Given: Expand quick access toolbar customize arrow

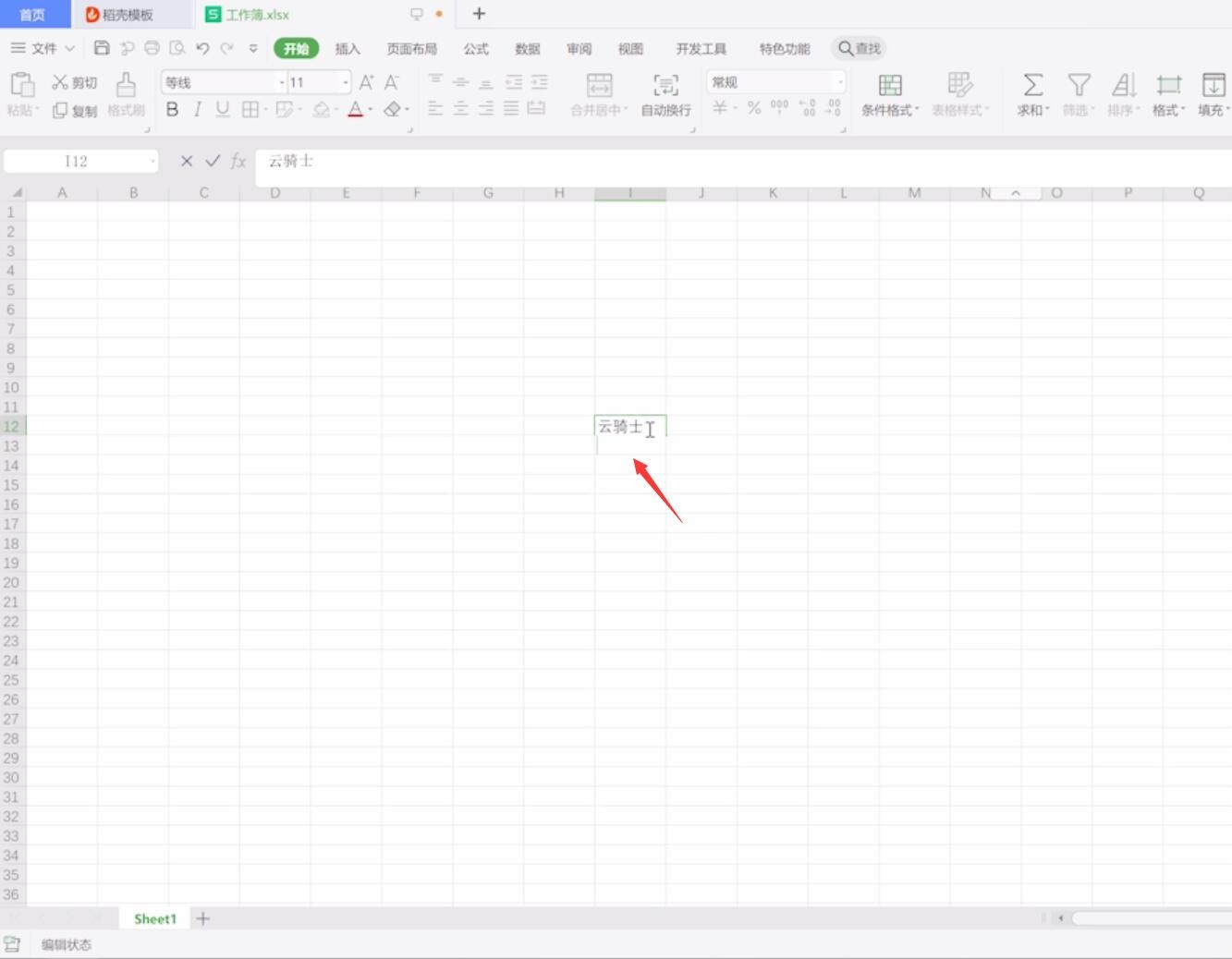Looking at the screenshot, I should 253,48.
